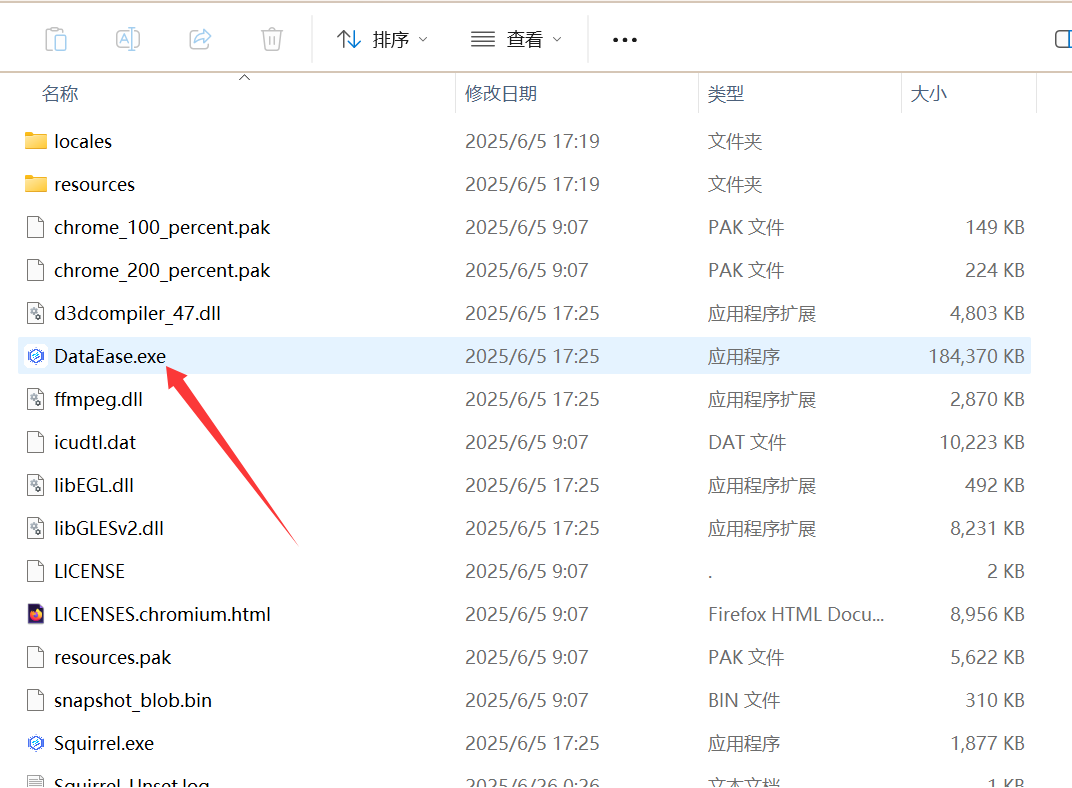Image resolution: width=1072 pixels, height=788 pixels.
Task: Click the Share icon in toolbar
Action: (x=200, y=39)
